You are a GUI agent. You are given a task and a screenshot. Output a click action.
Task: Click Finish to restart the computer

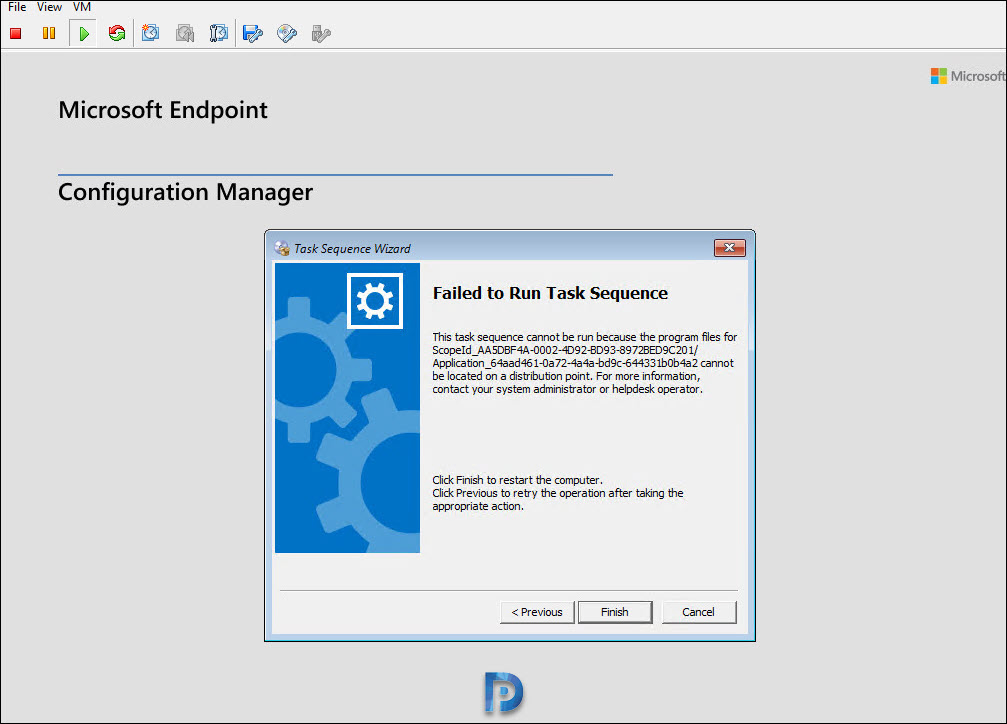tap(615, 612)
